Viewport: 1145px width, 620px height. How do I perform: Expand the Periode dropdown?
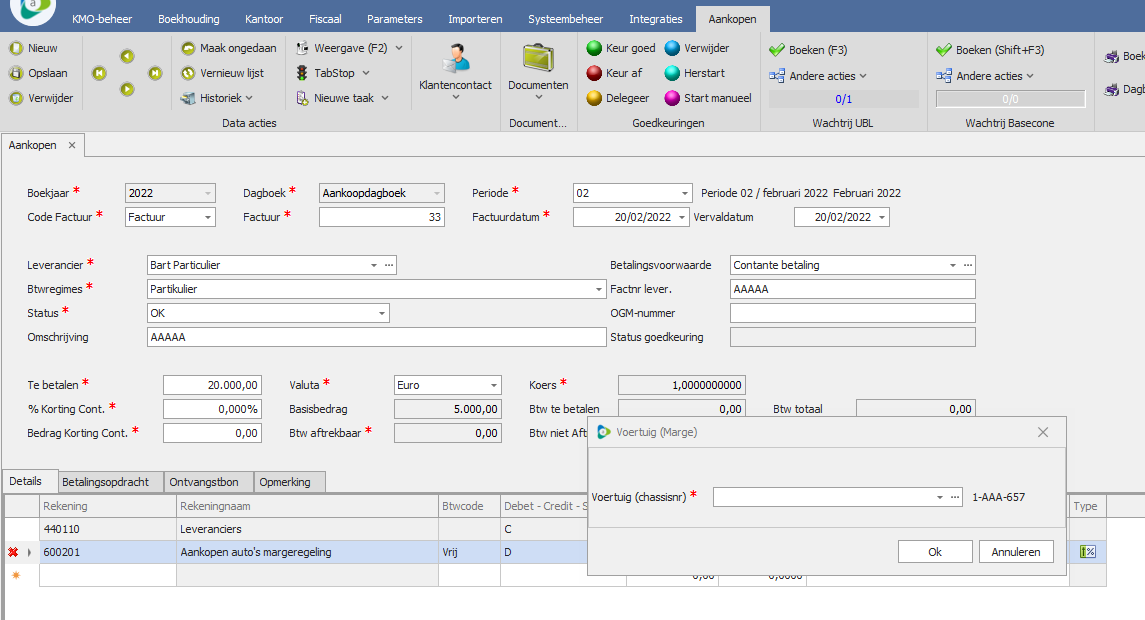tap(684, 193)
